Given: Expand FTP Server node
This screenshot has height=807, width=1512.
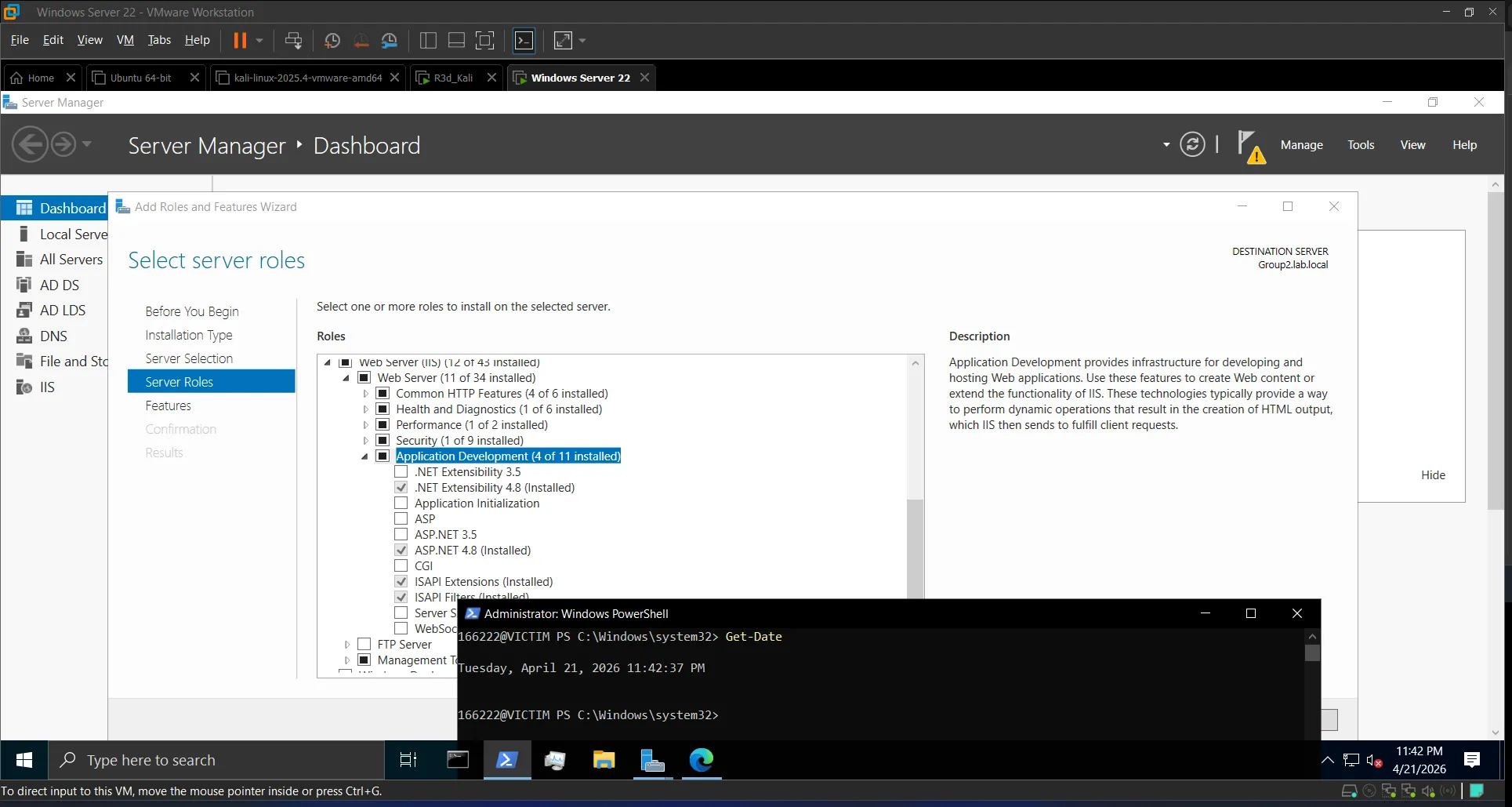Looking at the screenshot, I should coord(346,645).
